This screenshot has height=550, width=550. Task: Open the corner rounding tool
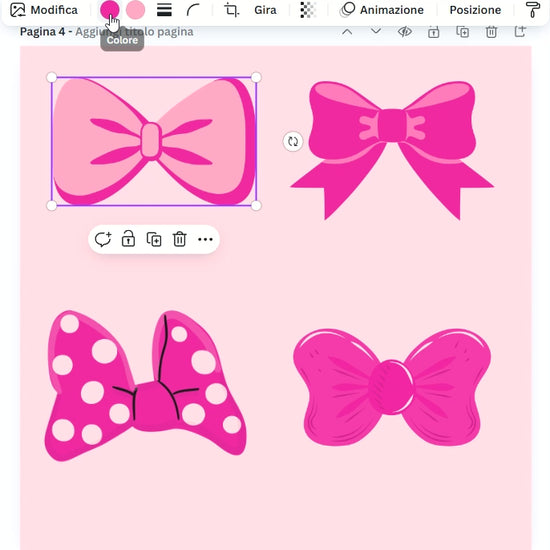coord(193,10)
